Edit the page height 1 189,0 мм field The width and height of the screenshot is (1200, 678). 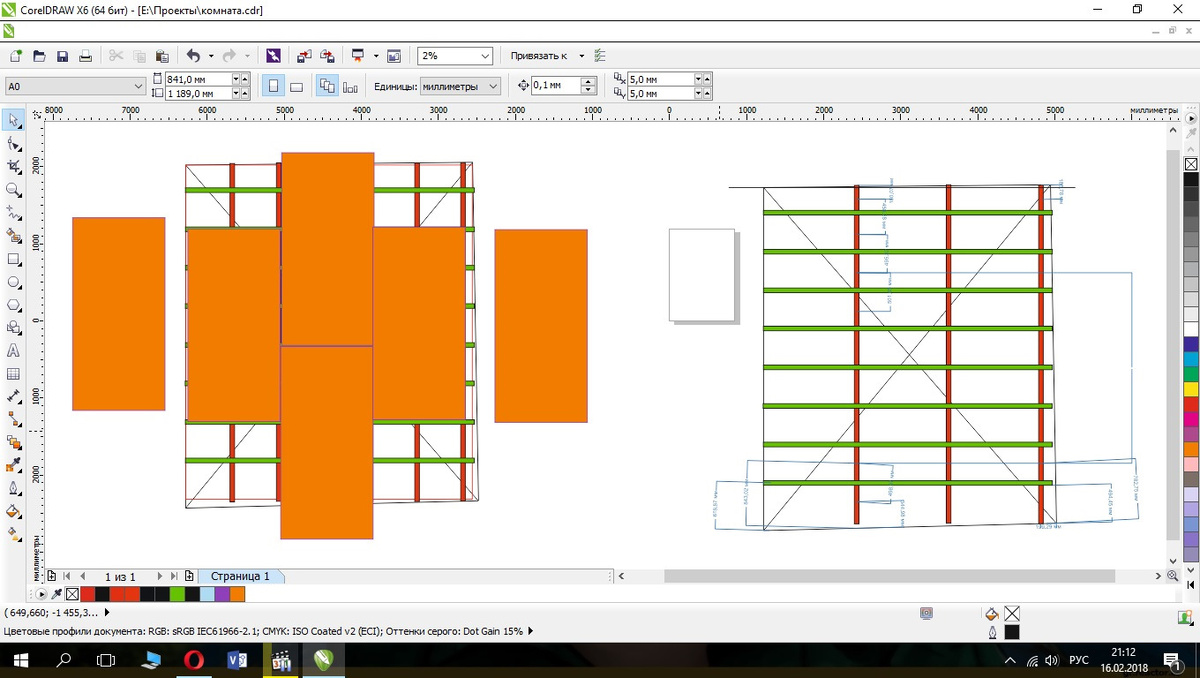(198, 93)
